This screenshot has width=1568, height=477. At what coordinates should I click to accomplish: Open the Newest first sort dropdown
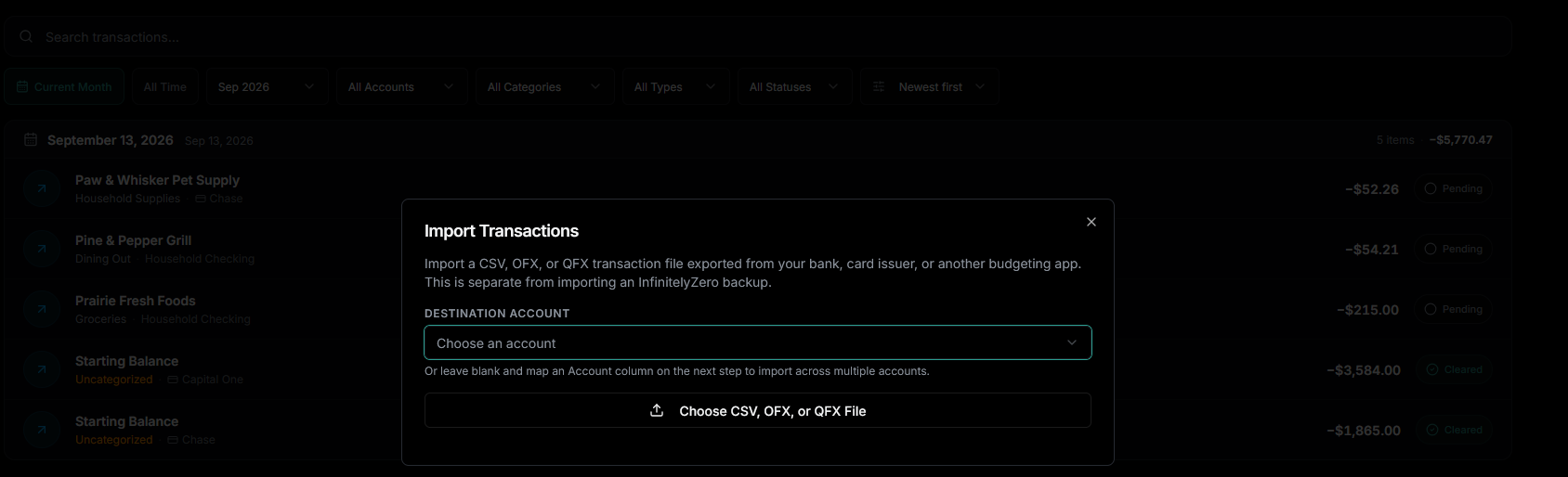coord(929,86)
